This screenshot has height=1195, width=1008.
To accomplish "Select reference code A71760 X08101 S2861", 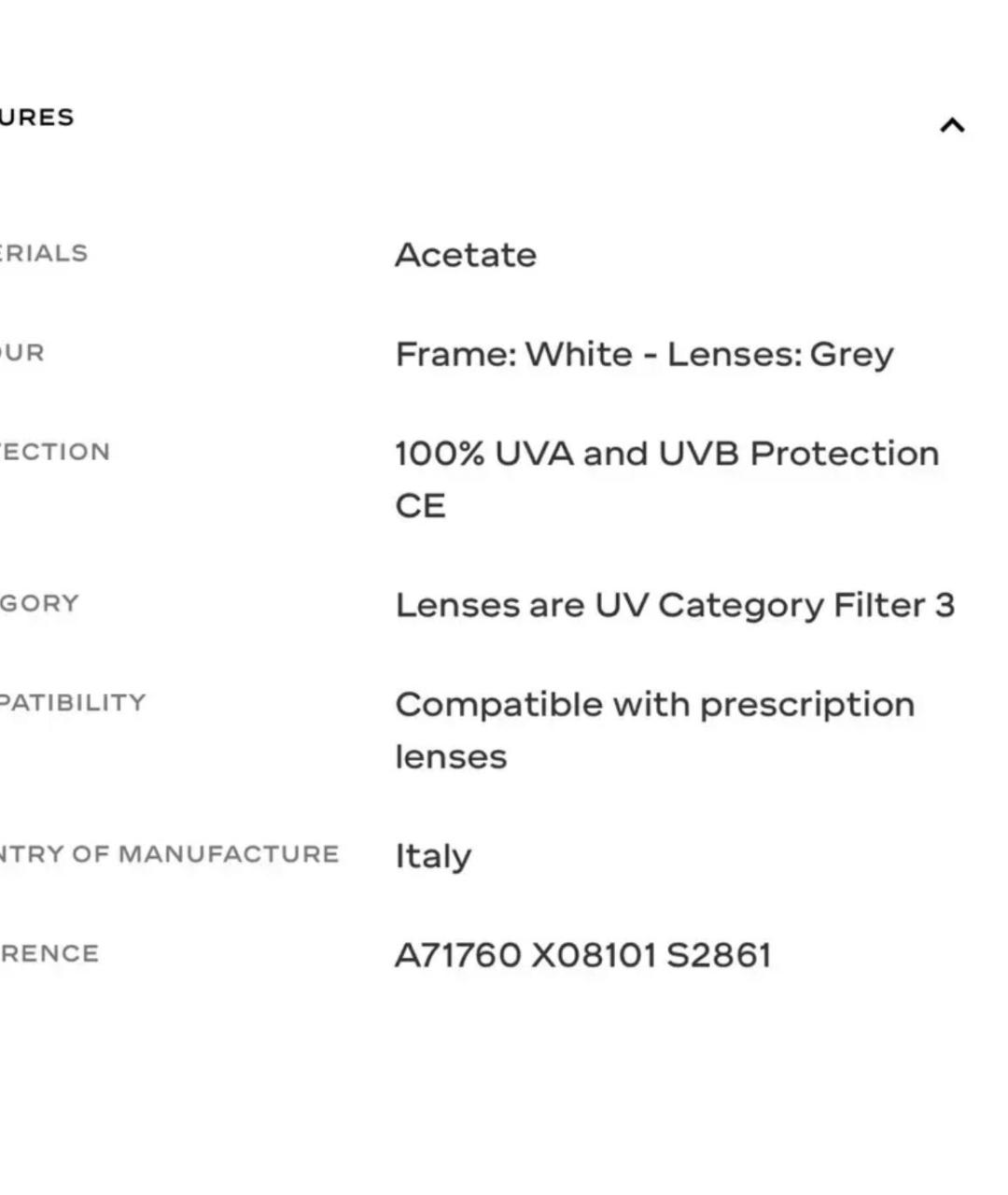I will point(582,955).
